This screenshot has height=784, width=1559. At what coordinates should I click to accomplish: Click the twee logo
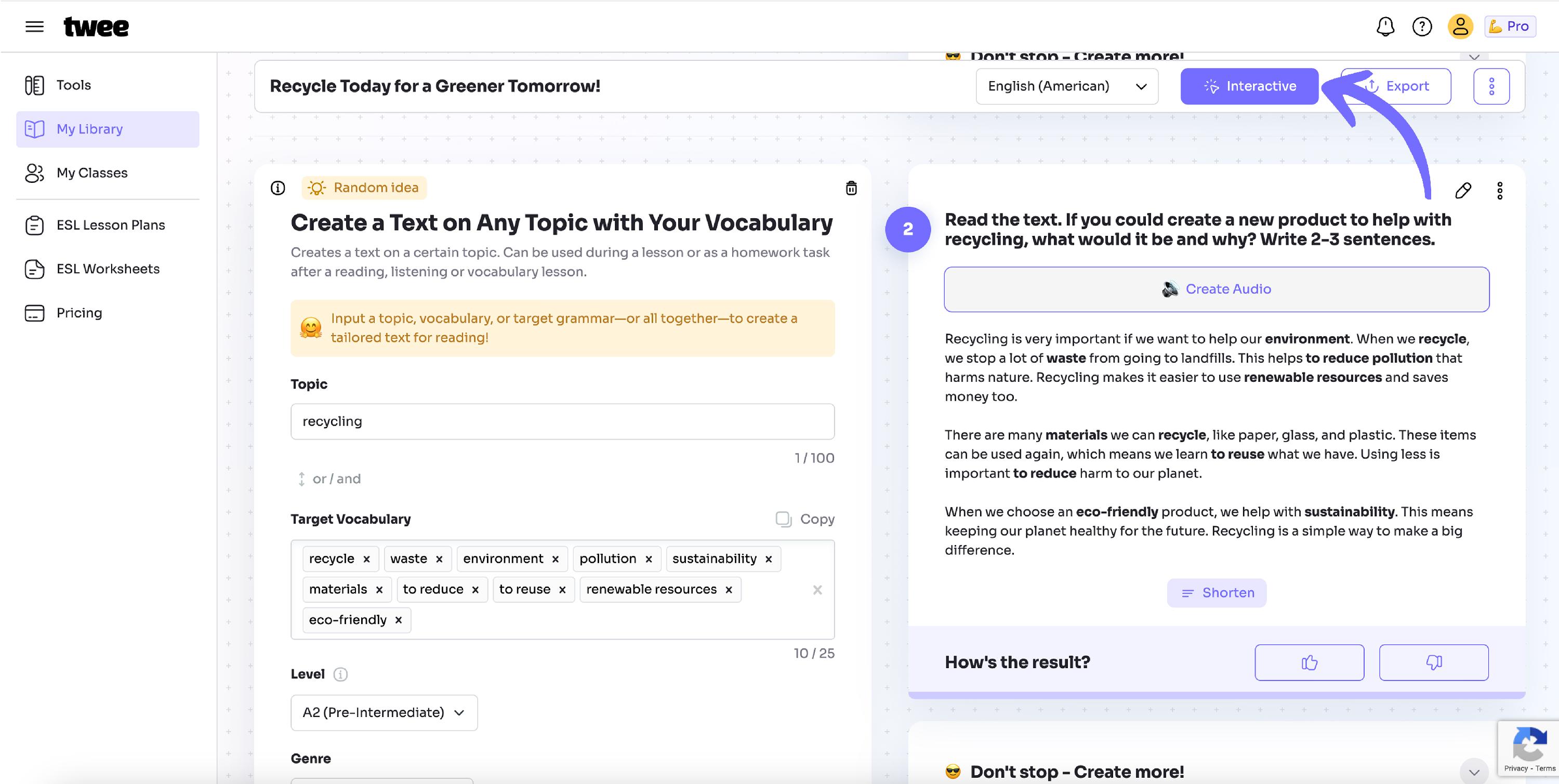[x=96, y=26]
